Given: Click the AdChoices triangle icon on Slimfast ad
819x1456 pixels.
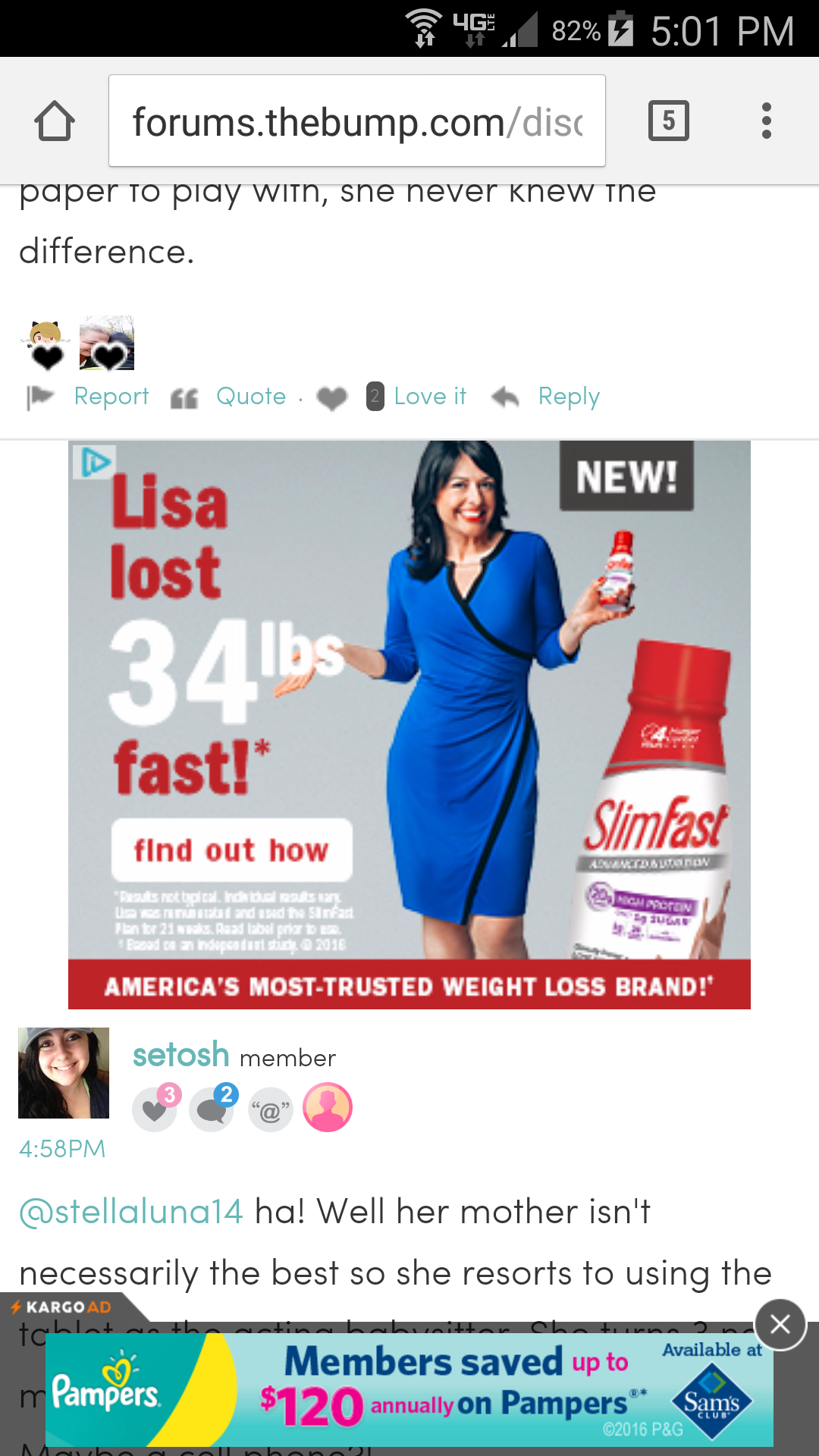Looking at the screenshot, I should (x=95, y=461).
